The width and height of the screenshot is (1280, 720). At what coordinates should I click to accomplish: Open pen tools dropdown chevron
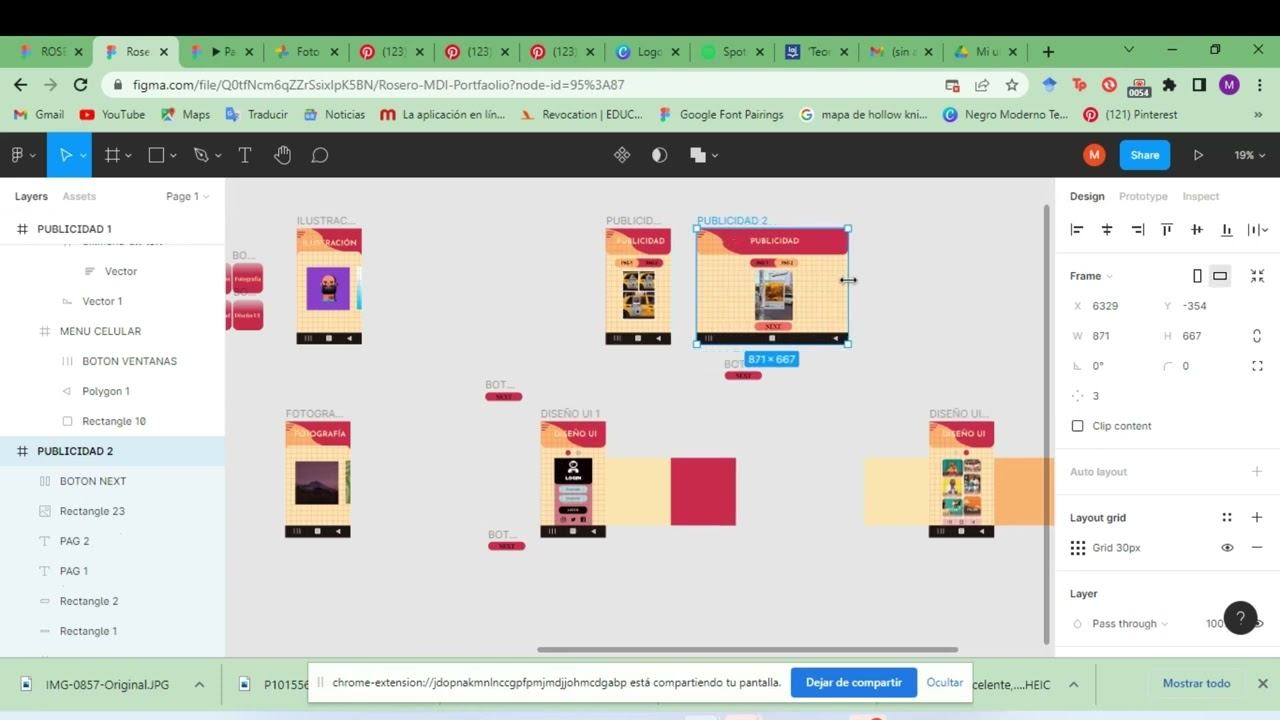(218, 156)
